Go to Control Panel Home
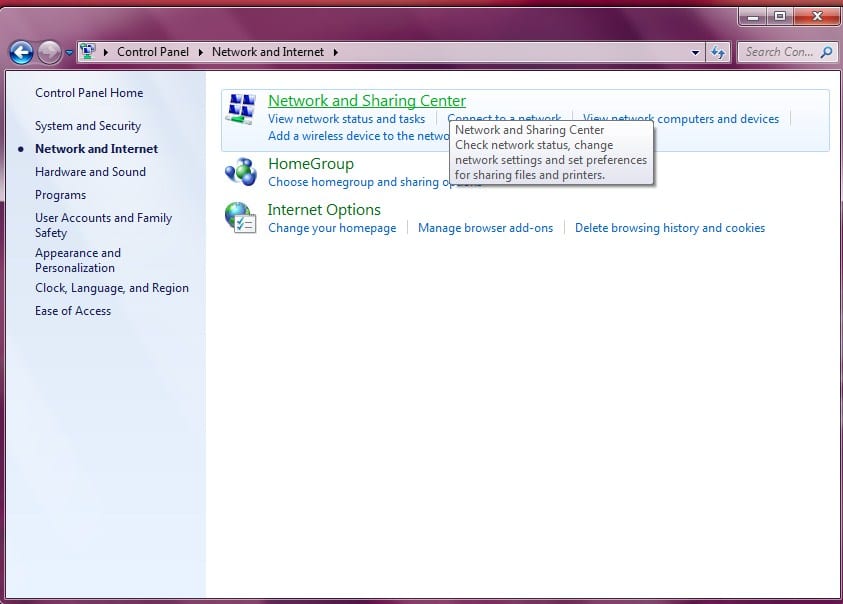 tap(89, 93)
